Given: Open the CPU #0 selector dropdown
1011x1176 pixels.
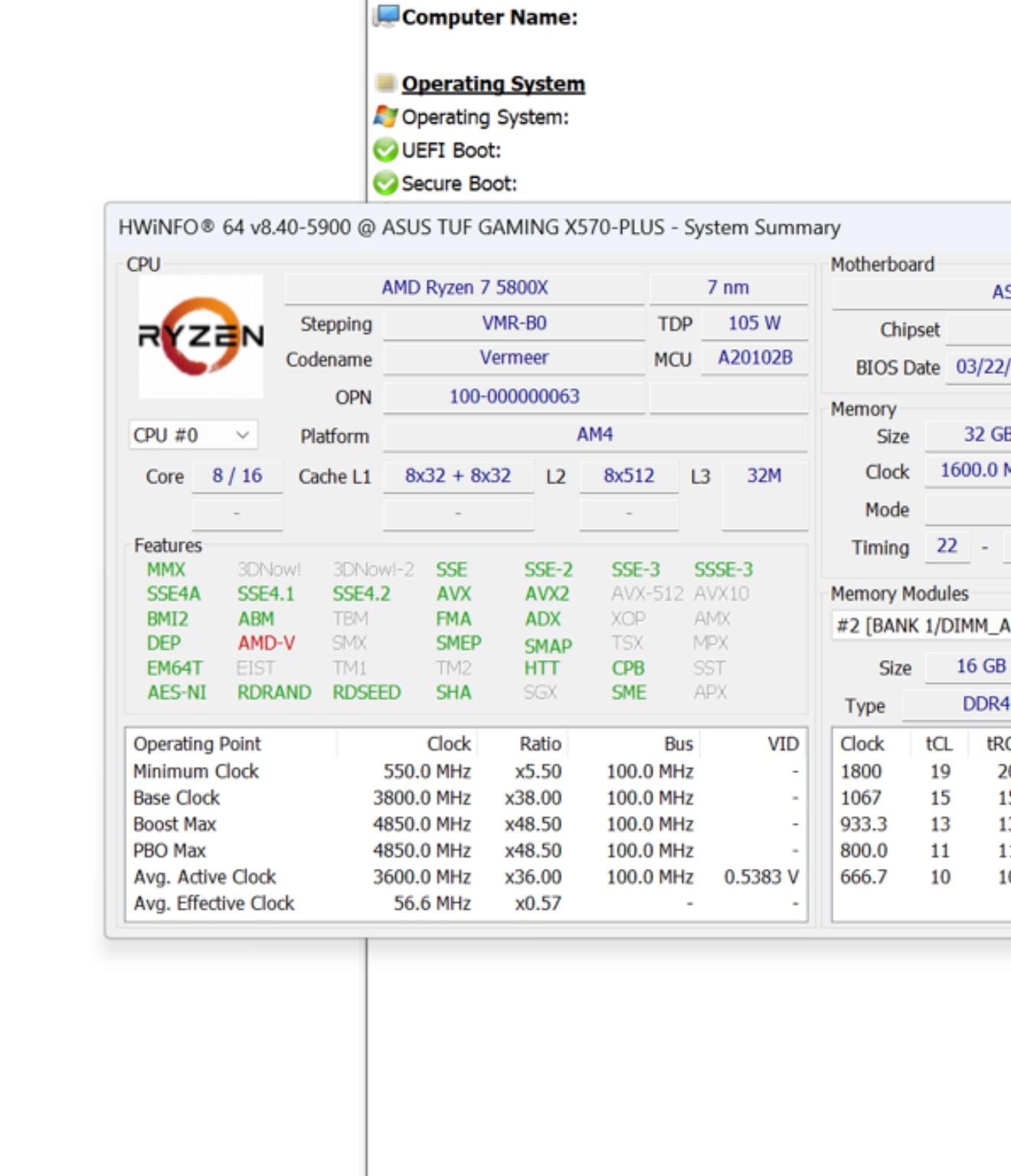Looking at the screenshot, I should point(193,435).
